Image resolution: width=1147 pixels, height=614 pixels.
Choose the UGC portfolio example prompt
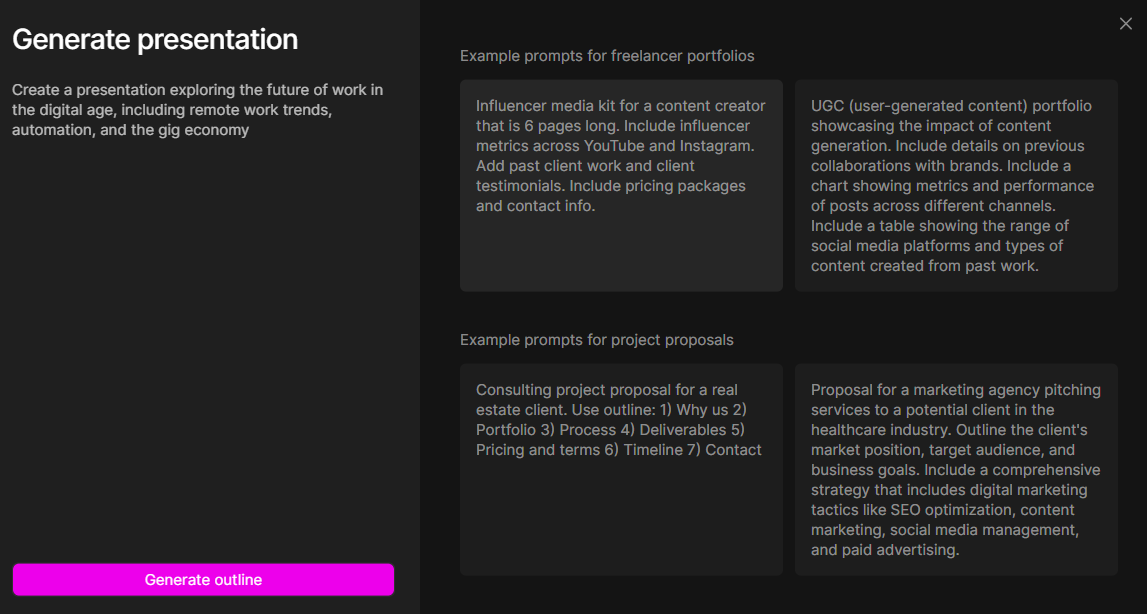coord(956,186)
